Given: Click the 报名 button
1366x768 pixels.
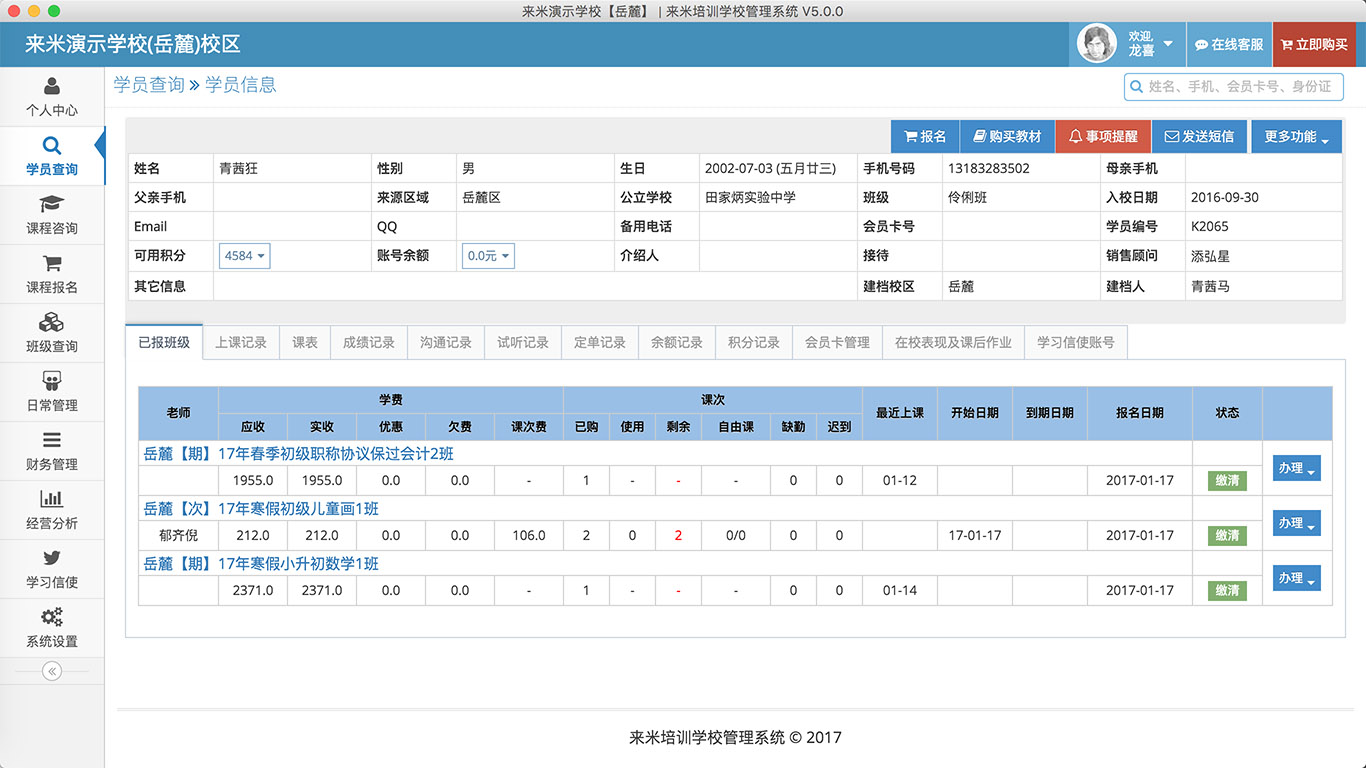Looking at the screenshot, I should 925,137.
